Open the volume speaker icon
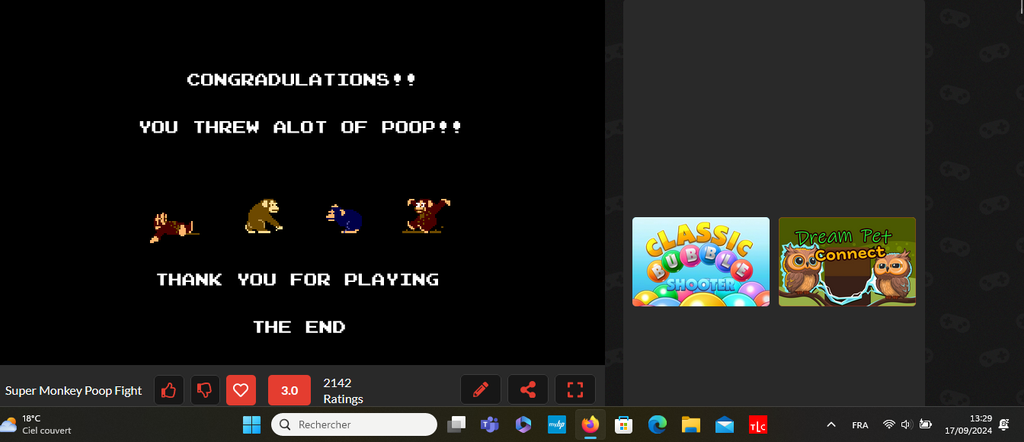This screenshot has width=1024, height=442. (x=906, y=424)
